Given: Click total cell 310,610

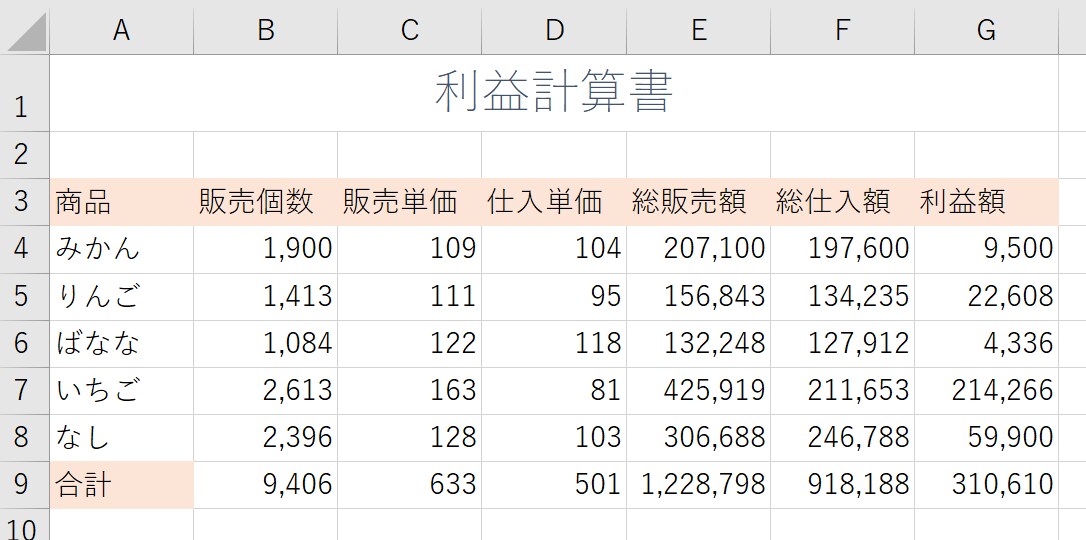Looking at the screenshot, I should point(987,485).
